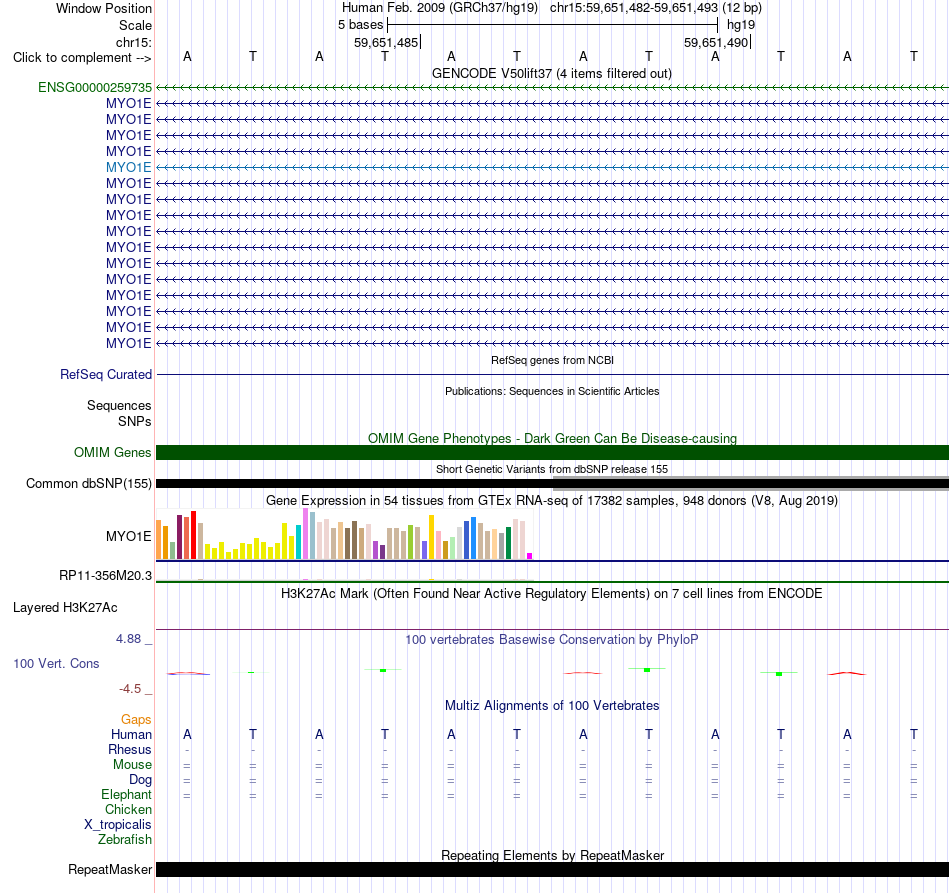Click the Layered H3K27Ac track label

point(65,608)
